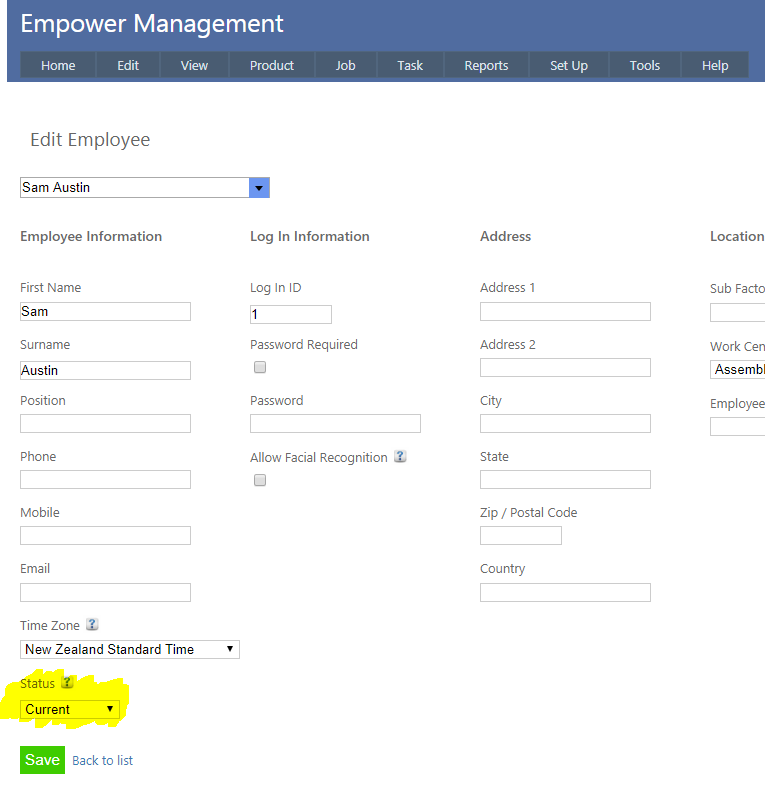Image resolution: width=765 pixels, height=800 pixels.
Task: Go to the Home menu item
Action: coord(58,65)
